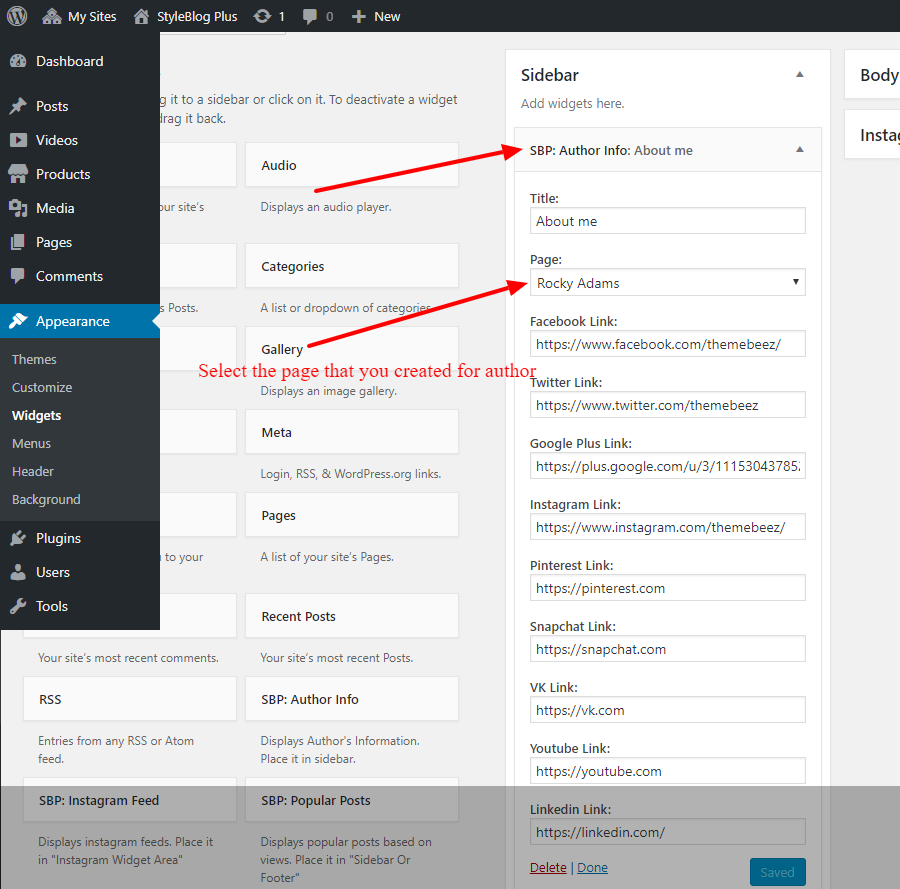Click the plus icon beside New
Viewport: 900px width, 889px height.
click(359, 17)
